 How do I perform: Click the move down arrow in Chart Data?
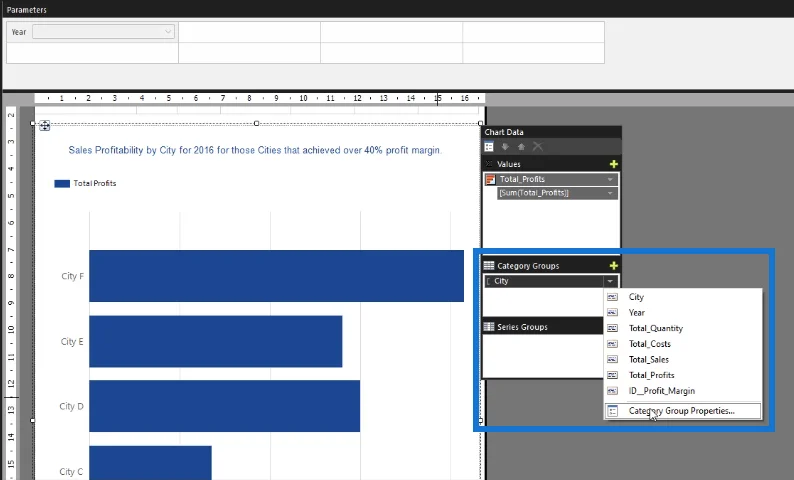[505, 147]
